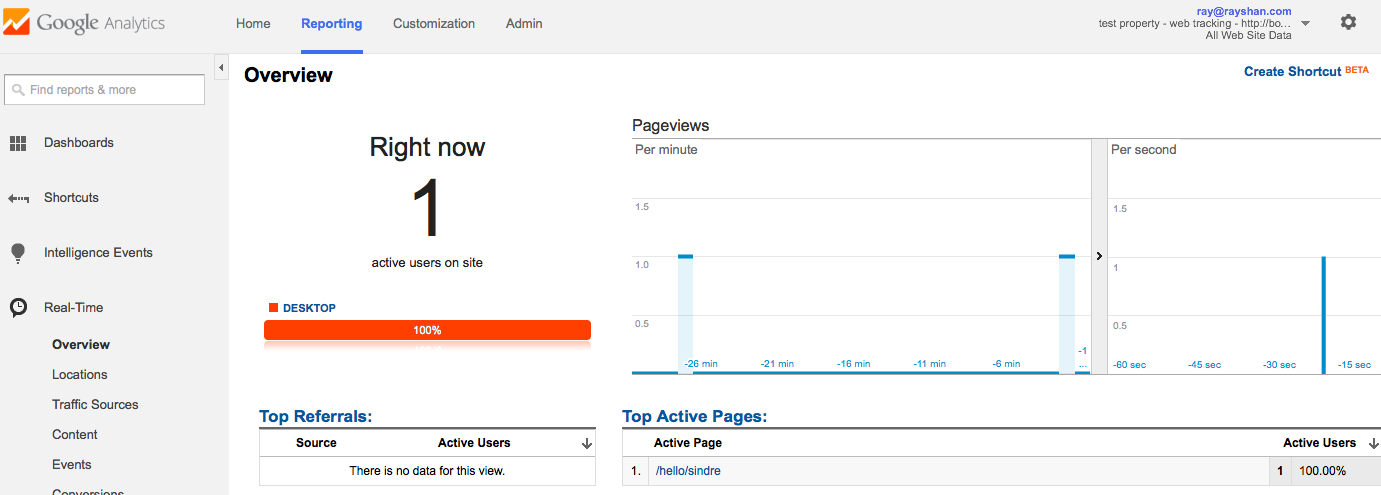The width and height of the screenshot is (1381, 495).
Task: Click the Google Analytics logo icon
Action: tap(18, 23)
